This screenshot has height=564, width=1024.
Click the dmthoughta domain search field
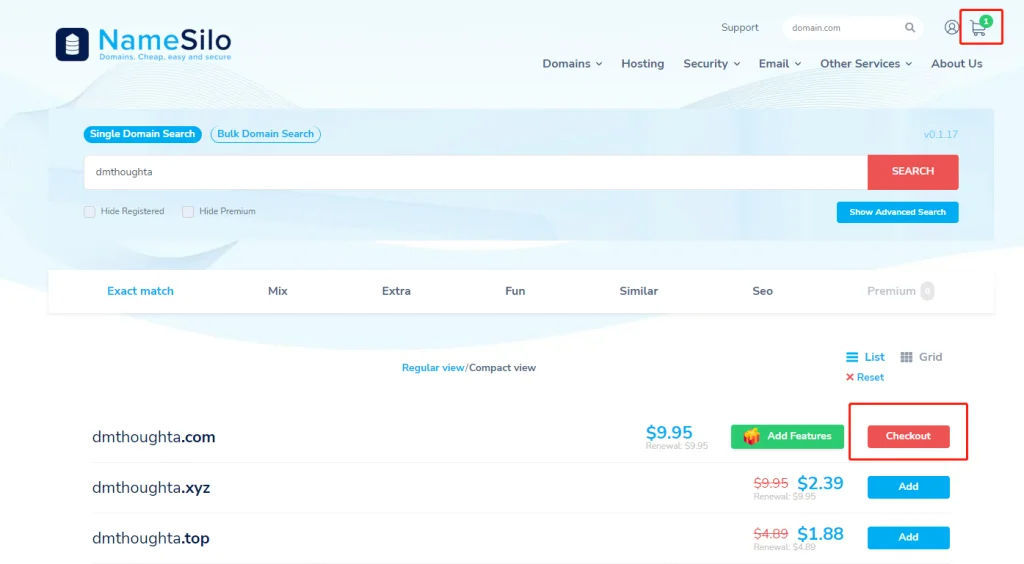(x=475, y=172)
